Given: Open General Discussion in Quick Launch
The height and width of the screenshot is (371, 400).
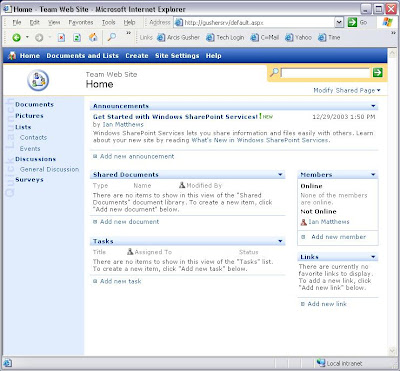Looking at the screenshot, I should point(49,169).
